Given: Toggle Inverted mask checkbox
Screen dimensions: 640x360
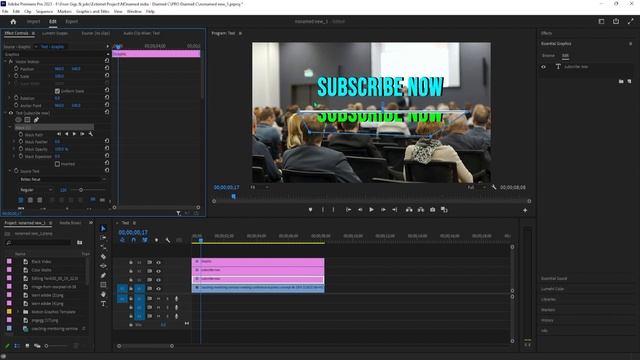Looking at the screenshot, I should tap(57, 164).
